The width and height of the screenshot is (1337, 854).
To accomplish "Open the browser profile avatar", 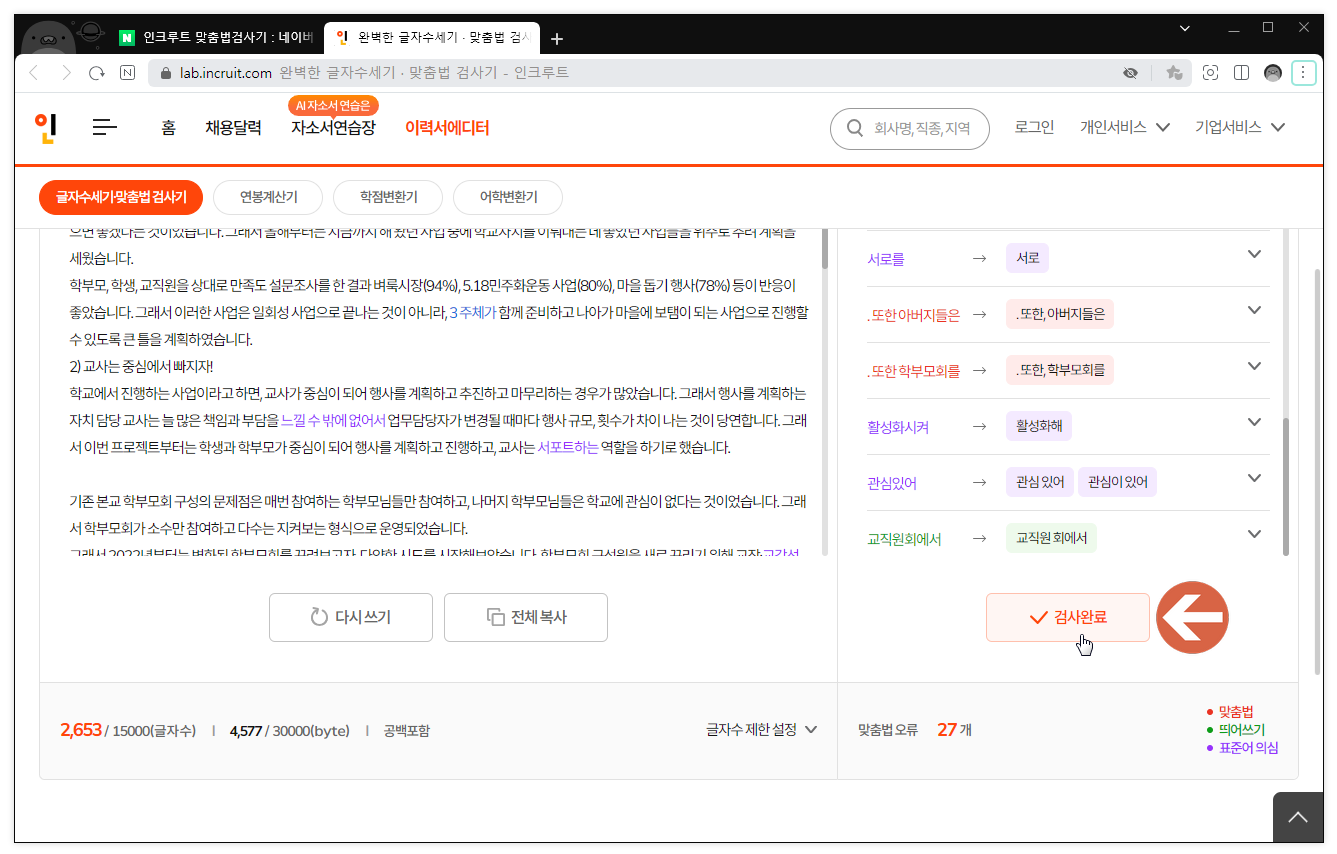I will 1273,73.
